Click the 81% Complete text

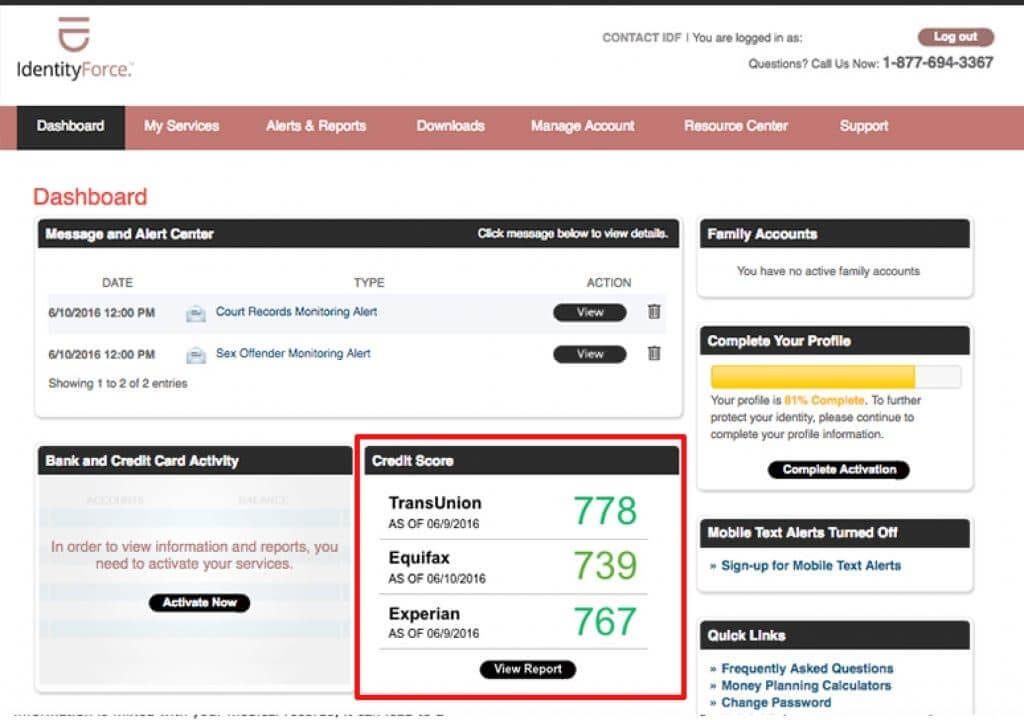pyautogui.click(x=824, y=400)
